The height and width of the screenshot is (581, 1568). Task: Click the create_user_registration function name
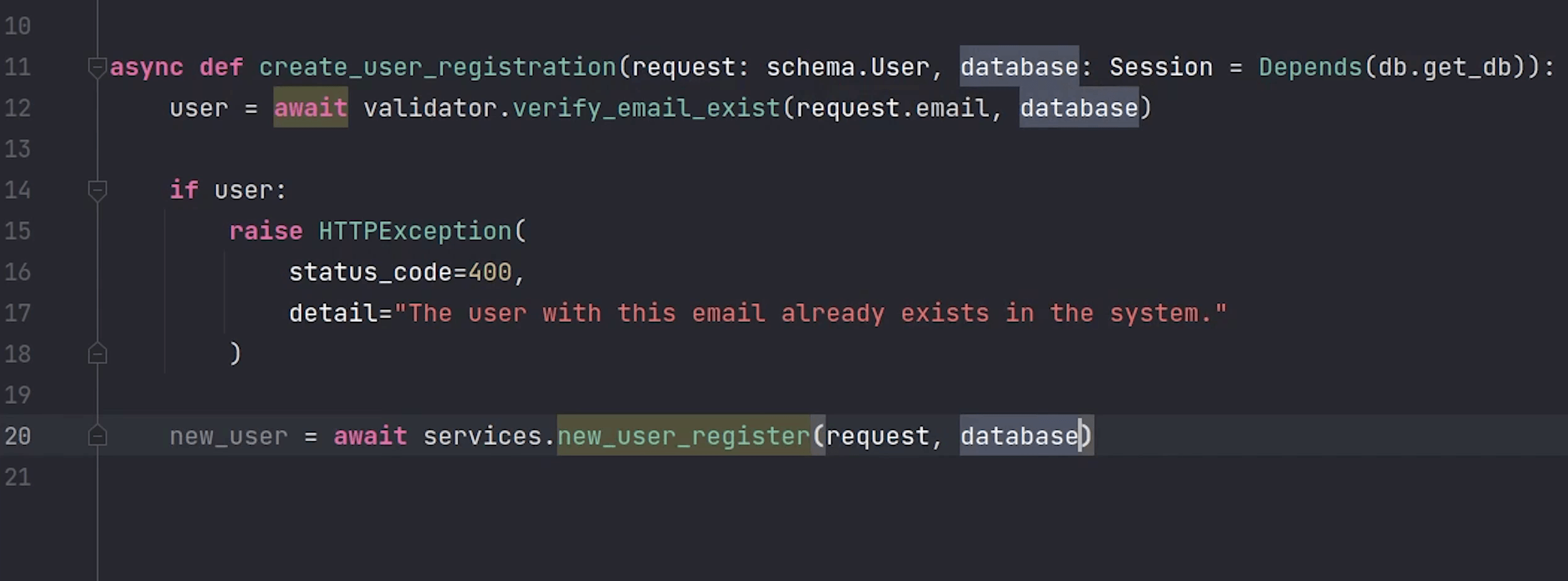(x=437, y=66)
